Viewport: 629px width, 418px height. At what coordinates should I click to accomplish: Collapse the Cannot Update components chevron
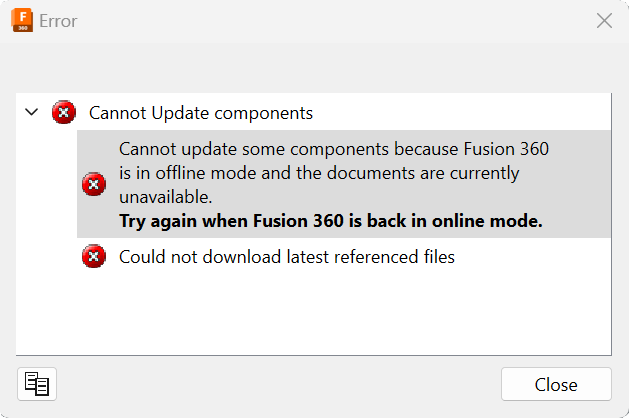click(32, 112)
